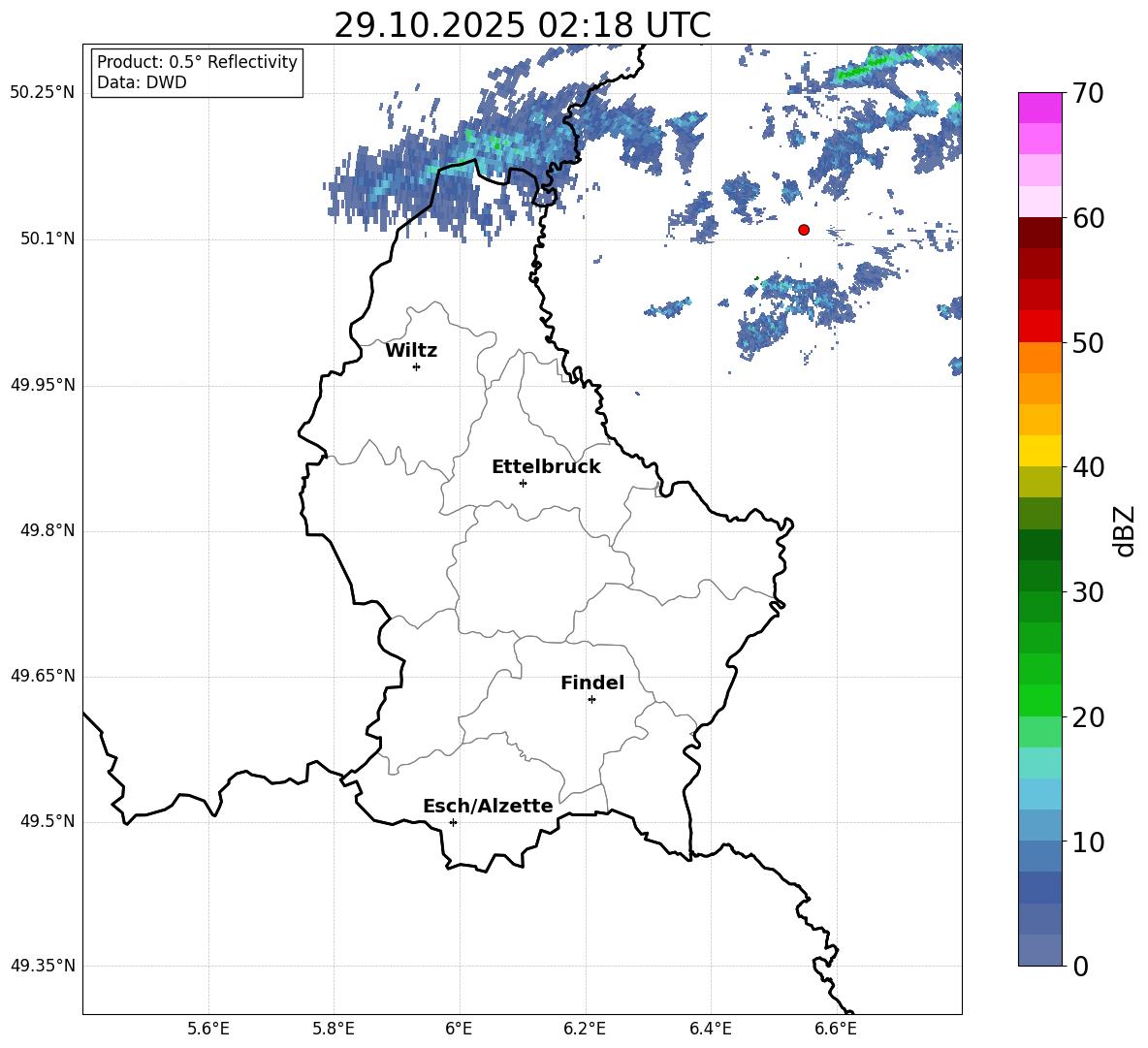The height and width of the screenshot is (1048, 1148).
Task: Click the Findel station label
Action: click(x=592, y=683)
